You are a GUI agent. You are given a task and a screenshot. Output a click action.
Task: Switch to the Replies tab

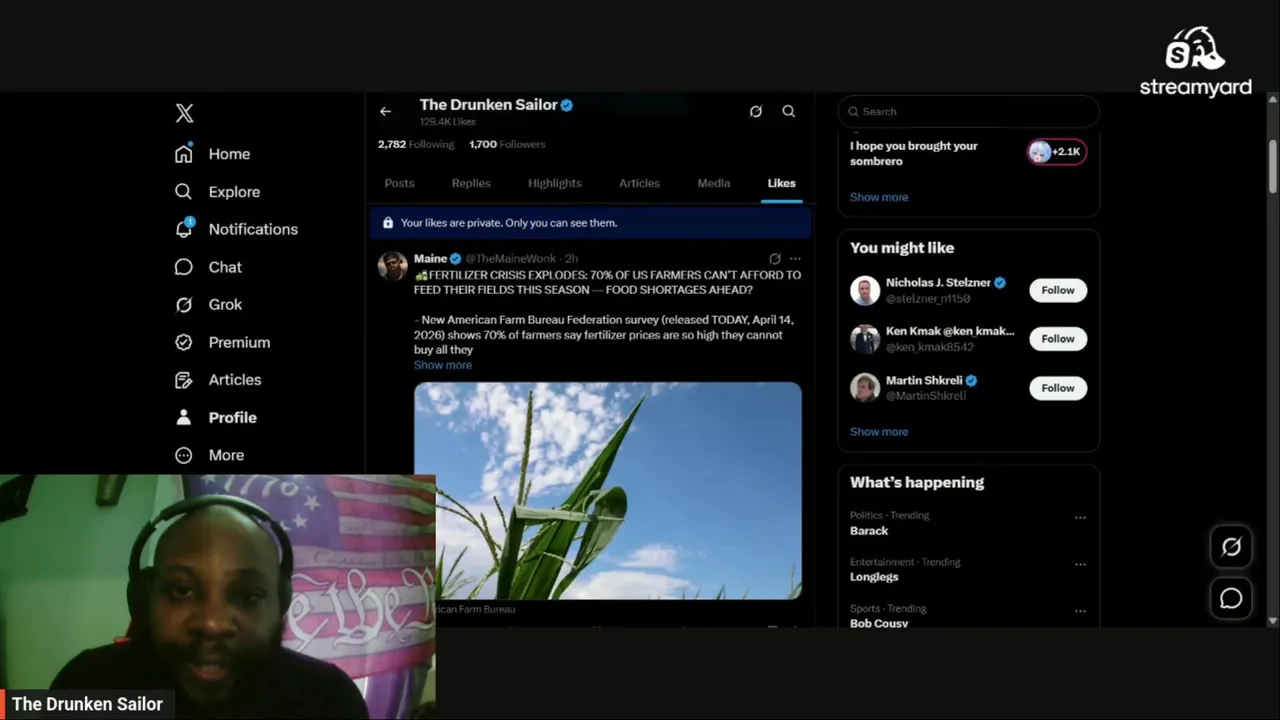(x=471, y=183)
